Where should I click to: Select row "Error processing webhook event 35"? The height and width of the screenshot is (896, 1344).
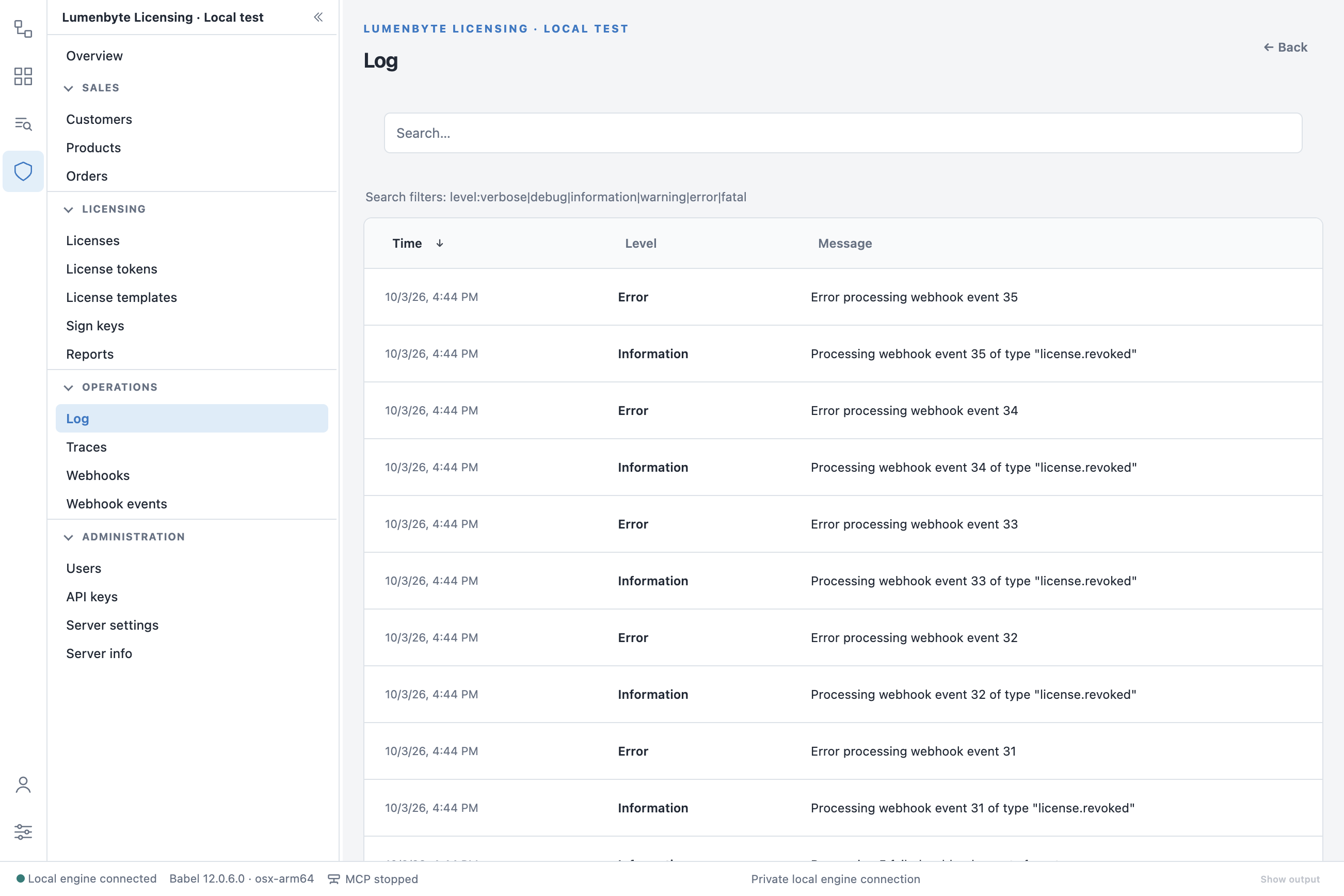coord(843,297)
